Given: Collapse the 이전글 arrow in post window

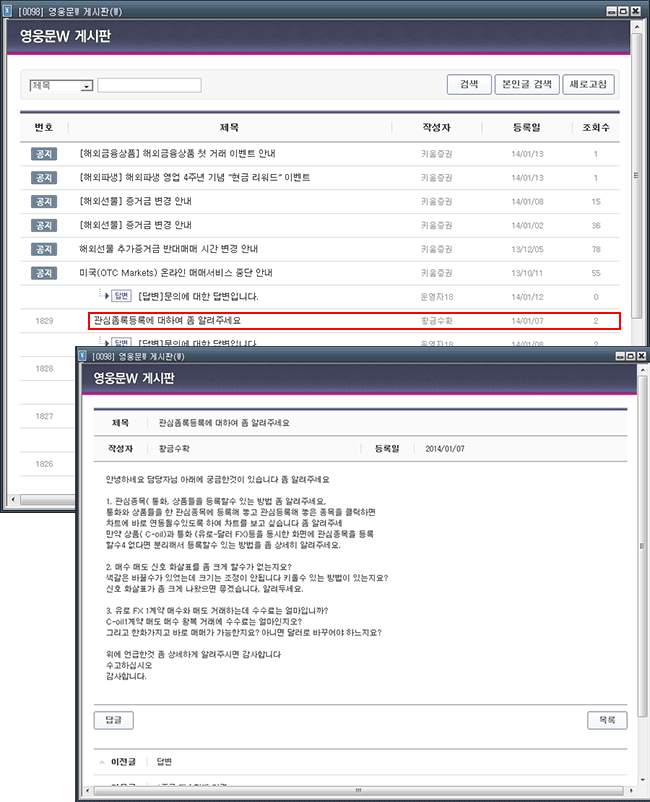Looking at the screenshot, I should (101, 762).
